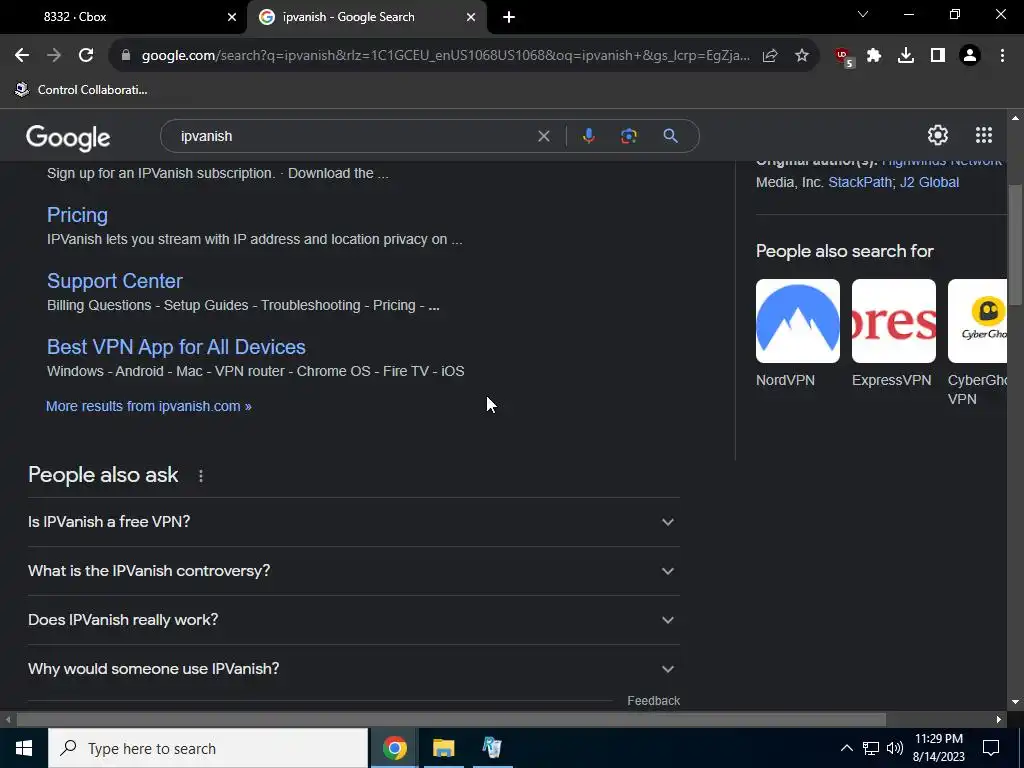
Task: Open the Control Collaborati... bookmark
Action: click(x=82, y=89)
